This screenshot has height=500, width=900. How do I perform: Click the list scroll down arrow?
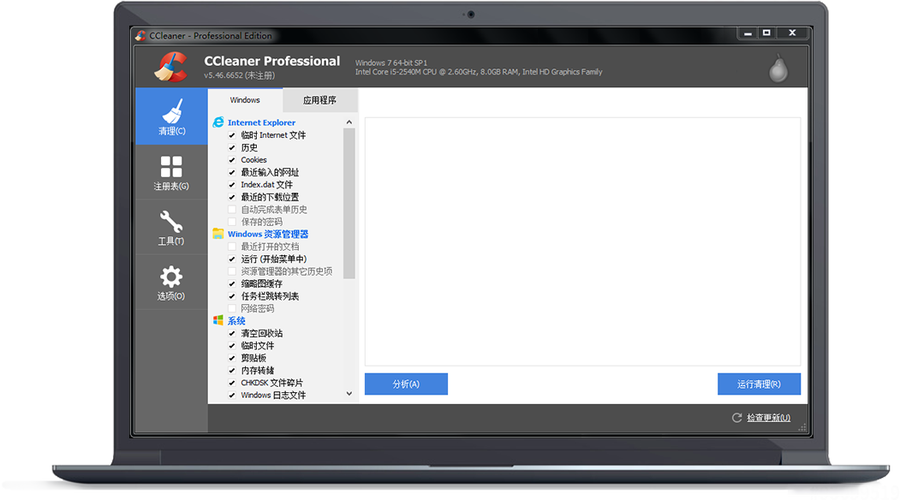coord(349,394)
